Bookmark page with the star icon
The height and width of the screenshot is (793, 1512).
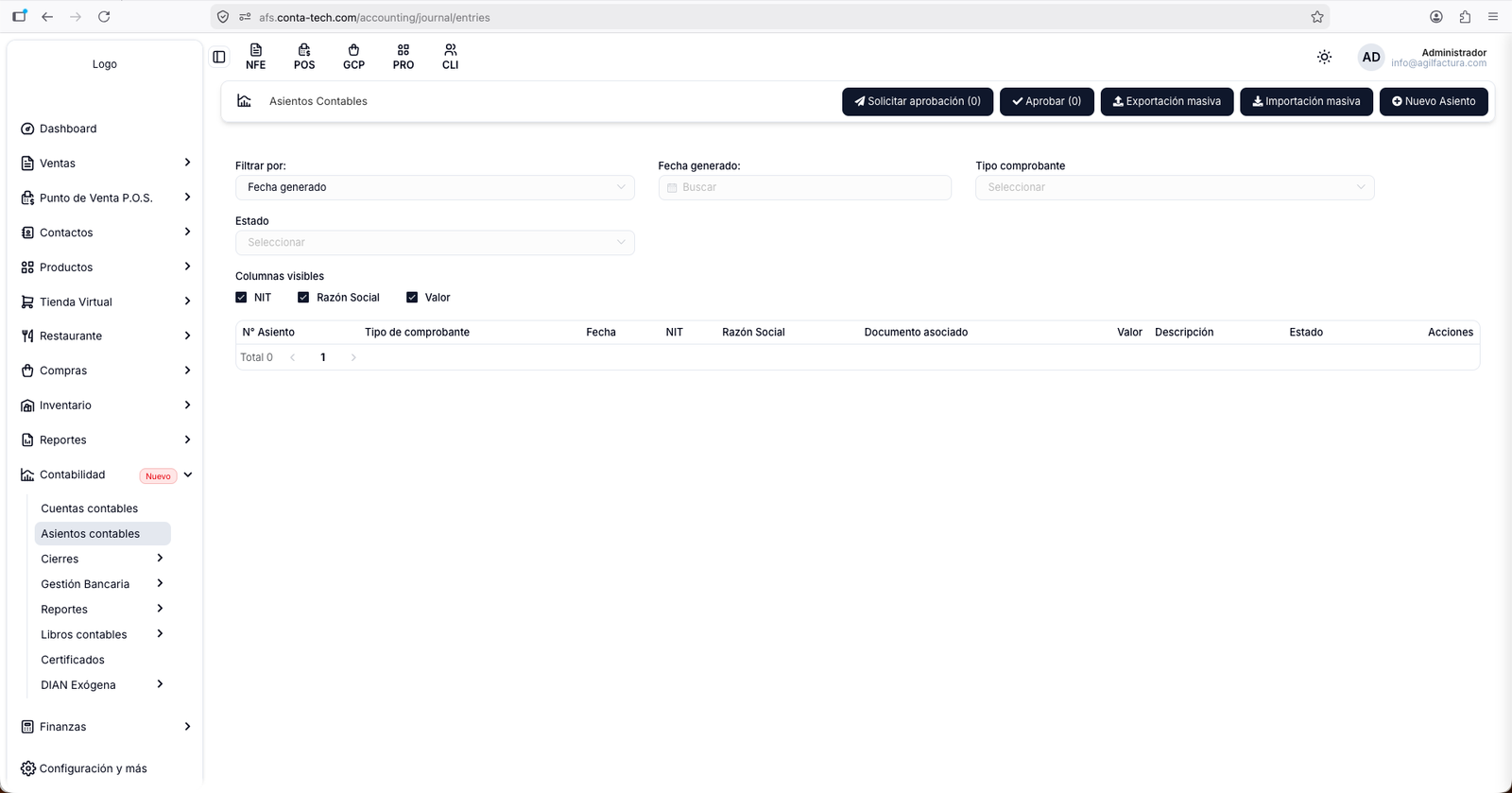tap(1317, 17)
